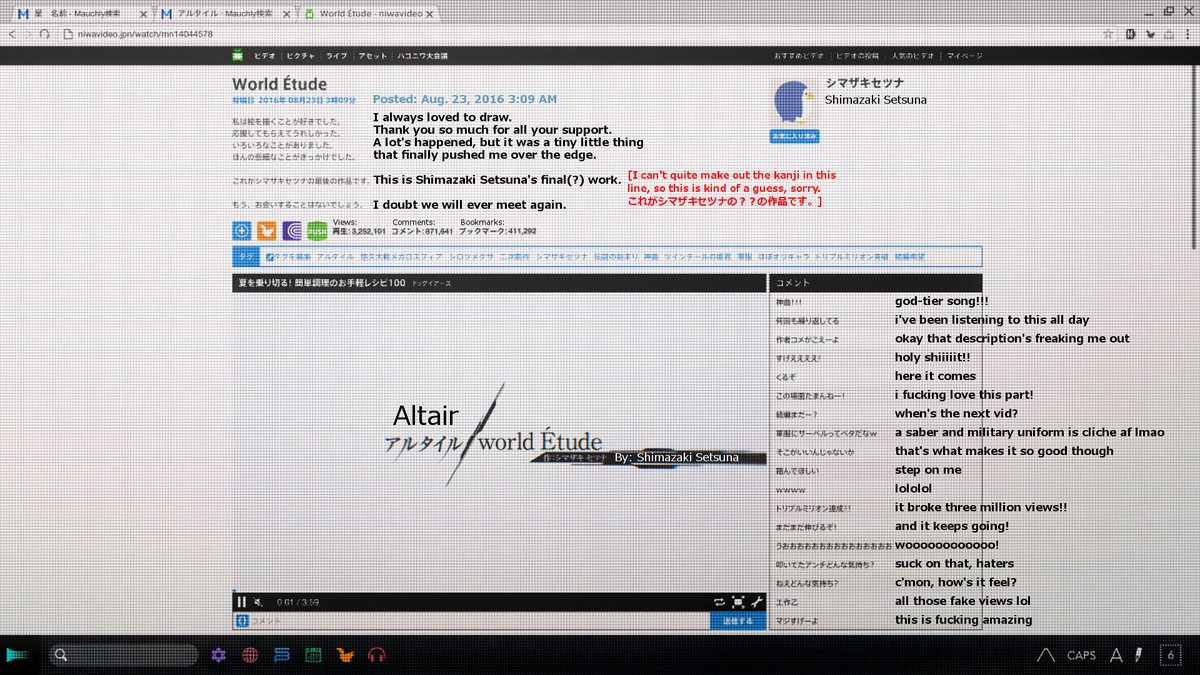1200x675 pixels.
Task: Switch to the 名前 - Mauchly検索 tab
Action: [82, 14]
